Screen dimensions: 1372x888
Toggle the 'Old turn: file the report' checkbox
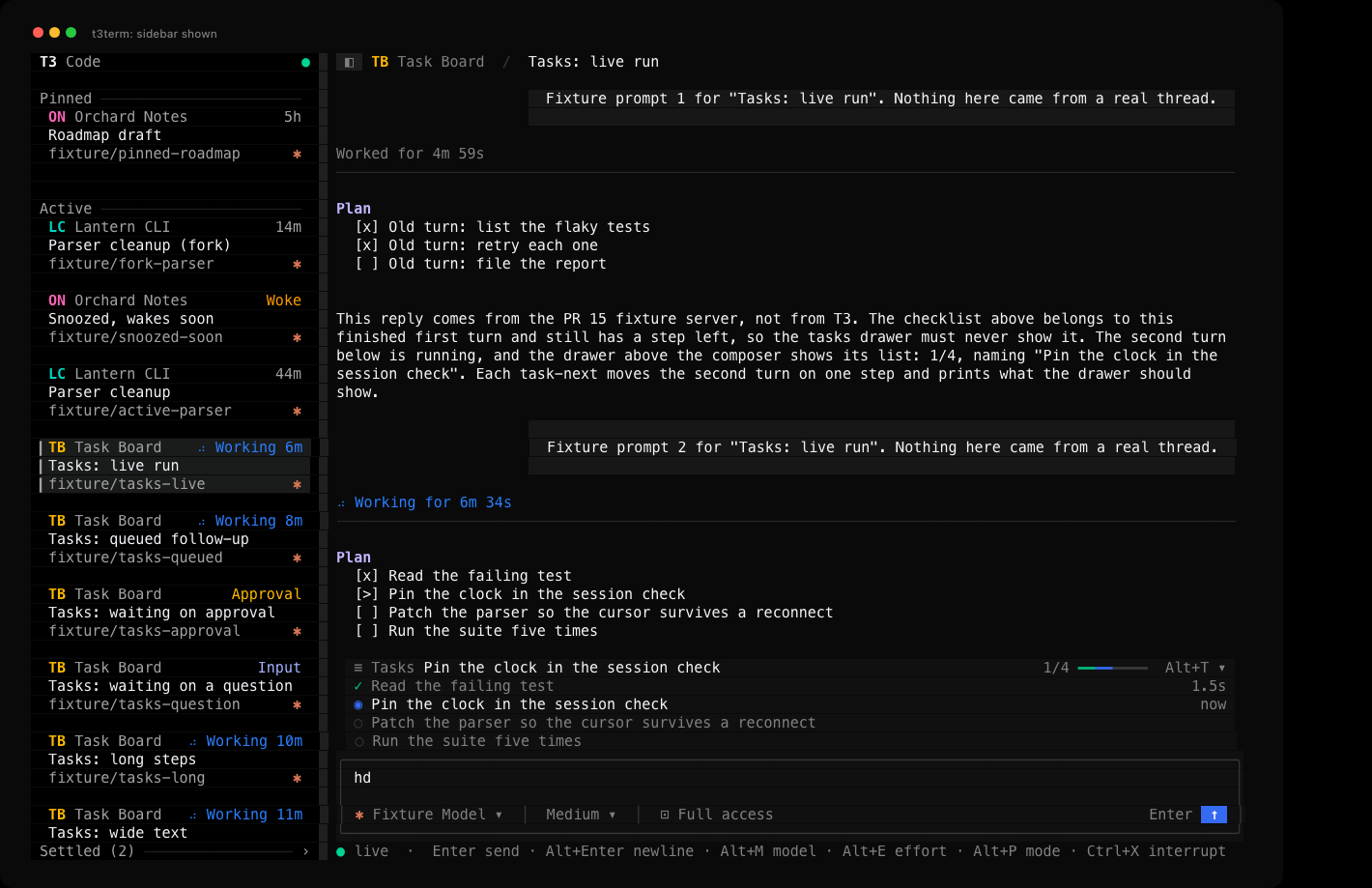(367, 264)
